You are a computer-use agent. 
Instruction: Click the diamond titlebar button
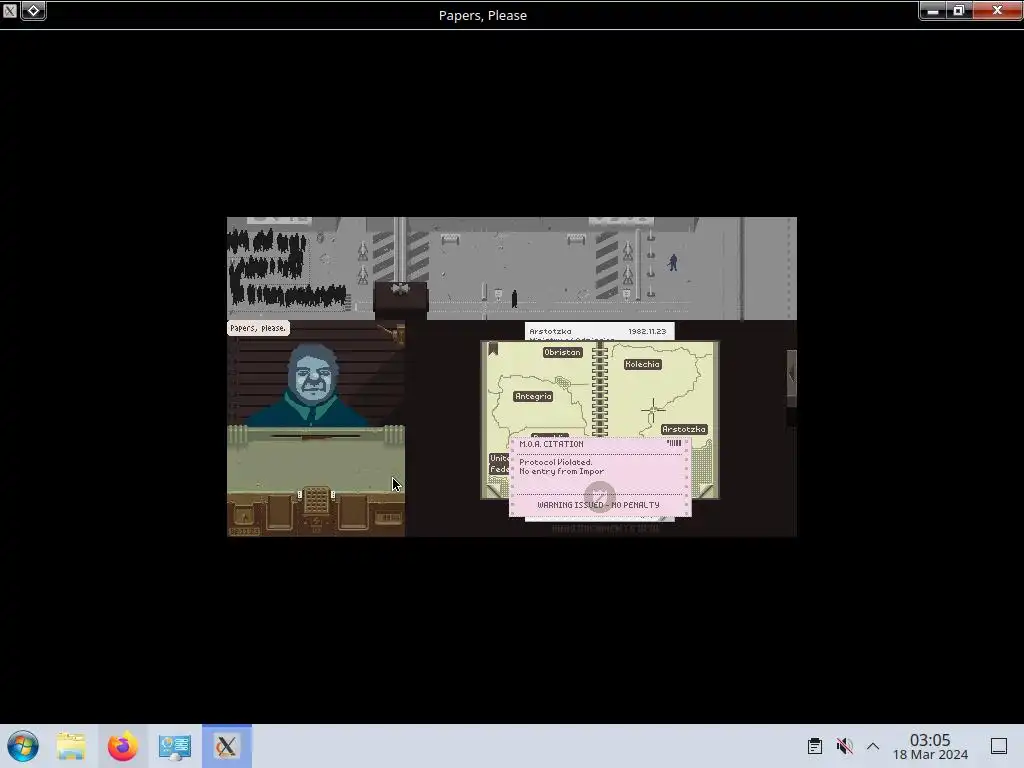coord(33,10)
